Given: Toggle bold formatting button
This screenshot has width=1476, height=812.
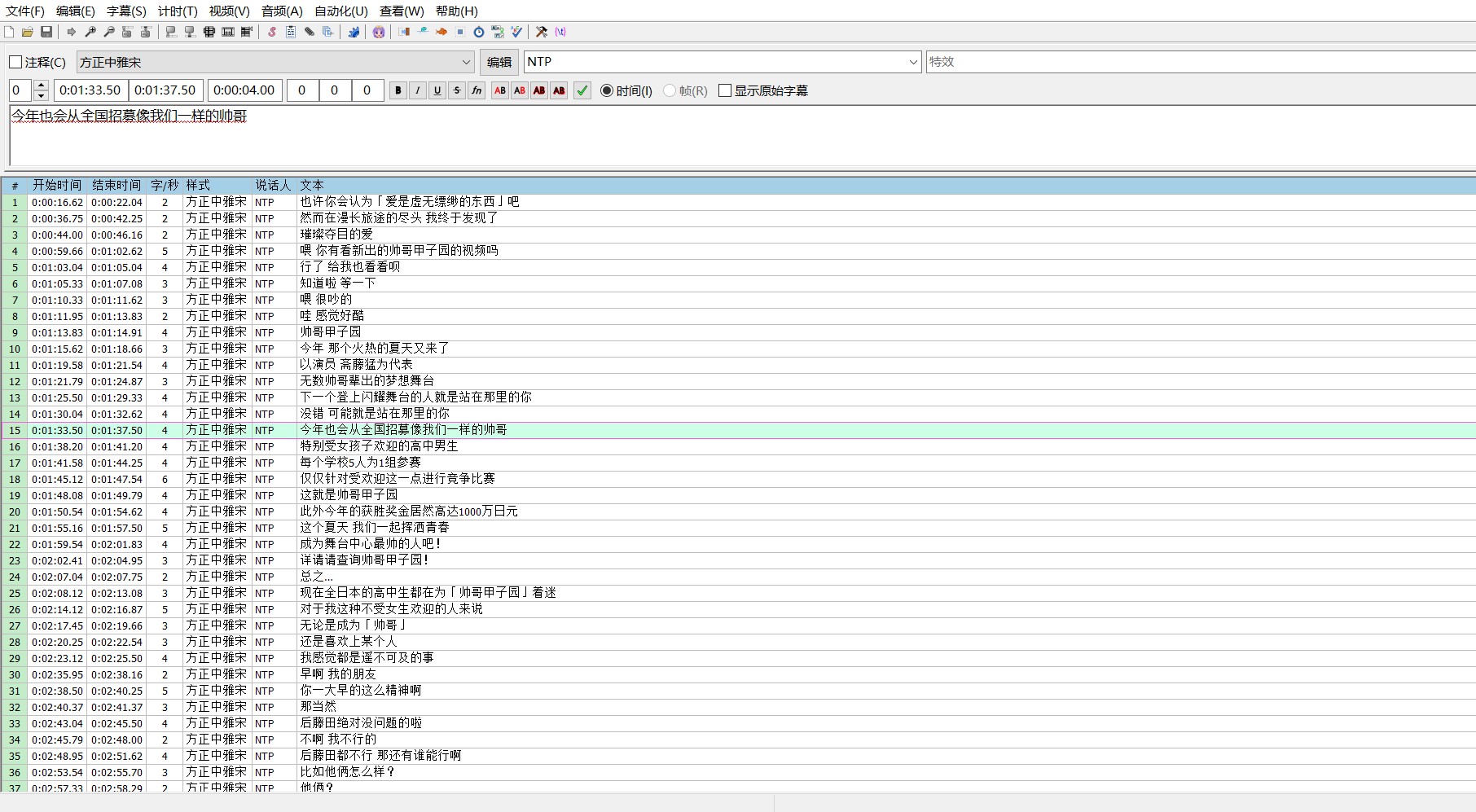Looking at the screenshot, I should click(398, 90).
